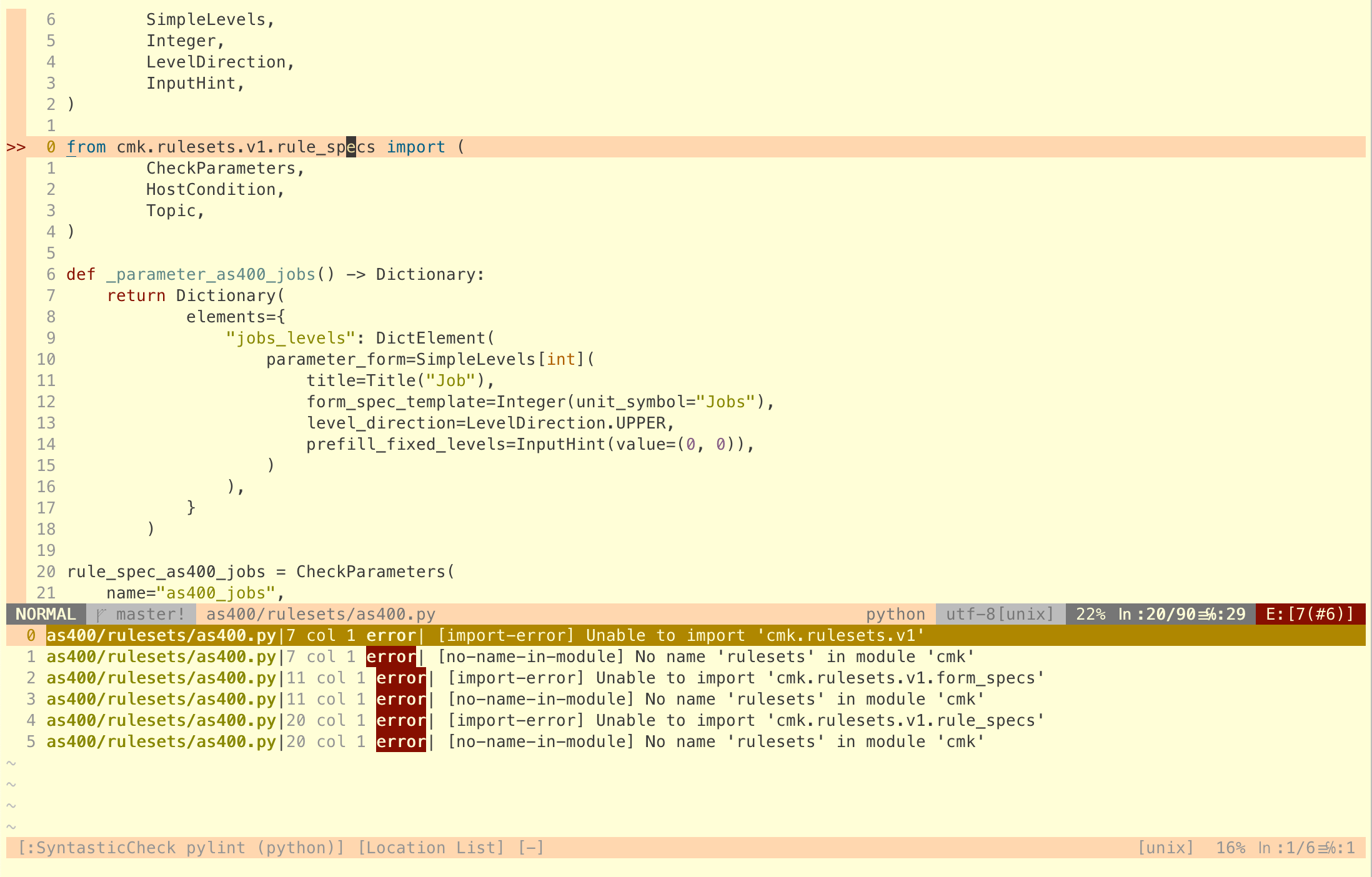The width and height of the screenshot is (1372, 877).
Task: Click the [Location List] label
Action: [x=431, y=848]
